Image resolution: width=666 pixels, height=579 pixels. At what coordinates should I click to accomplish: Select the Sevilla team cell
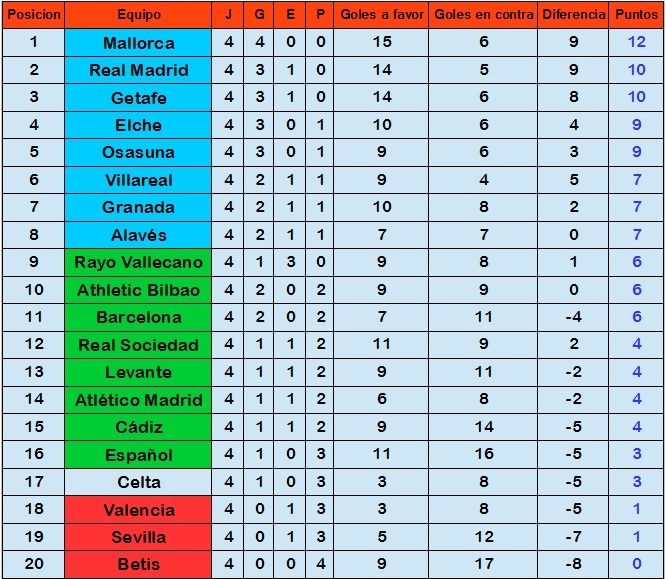pyautogui.click(x=138, y=537)
